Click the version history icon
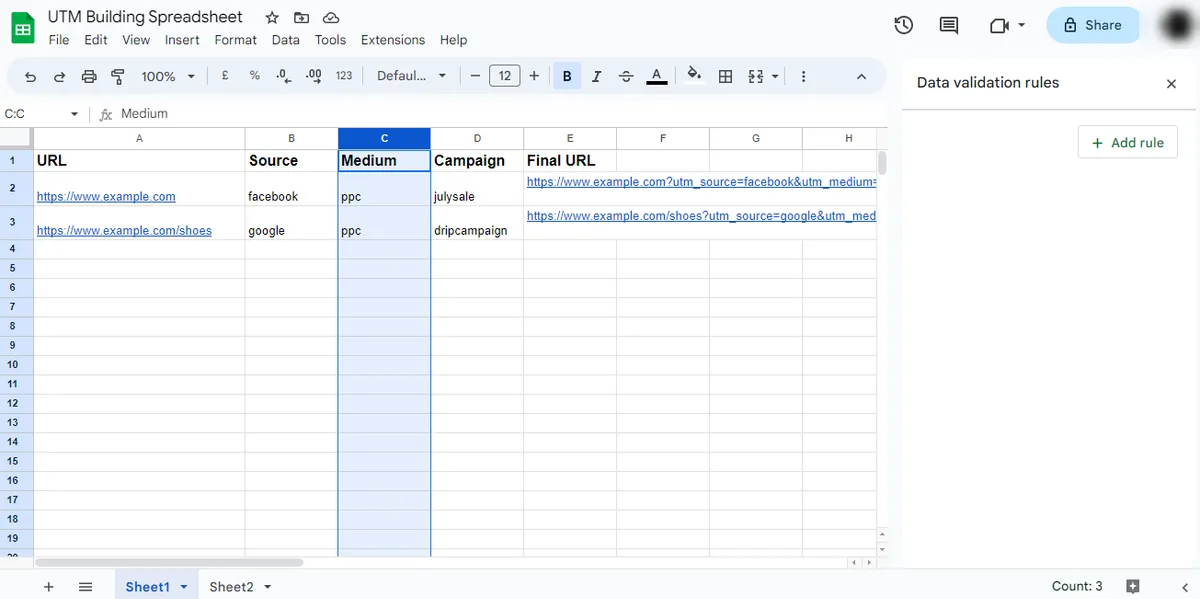 point(903,25)
